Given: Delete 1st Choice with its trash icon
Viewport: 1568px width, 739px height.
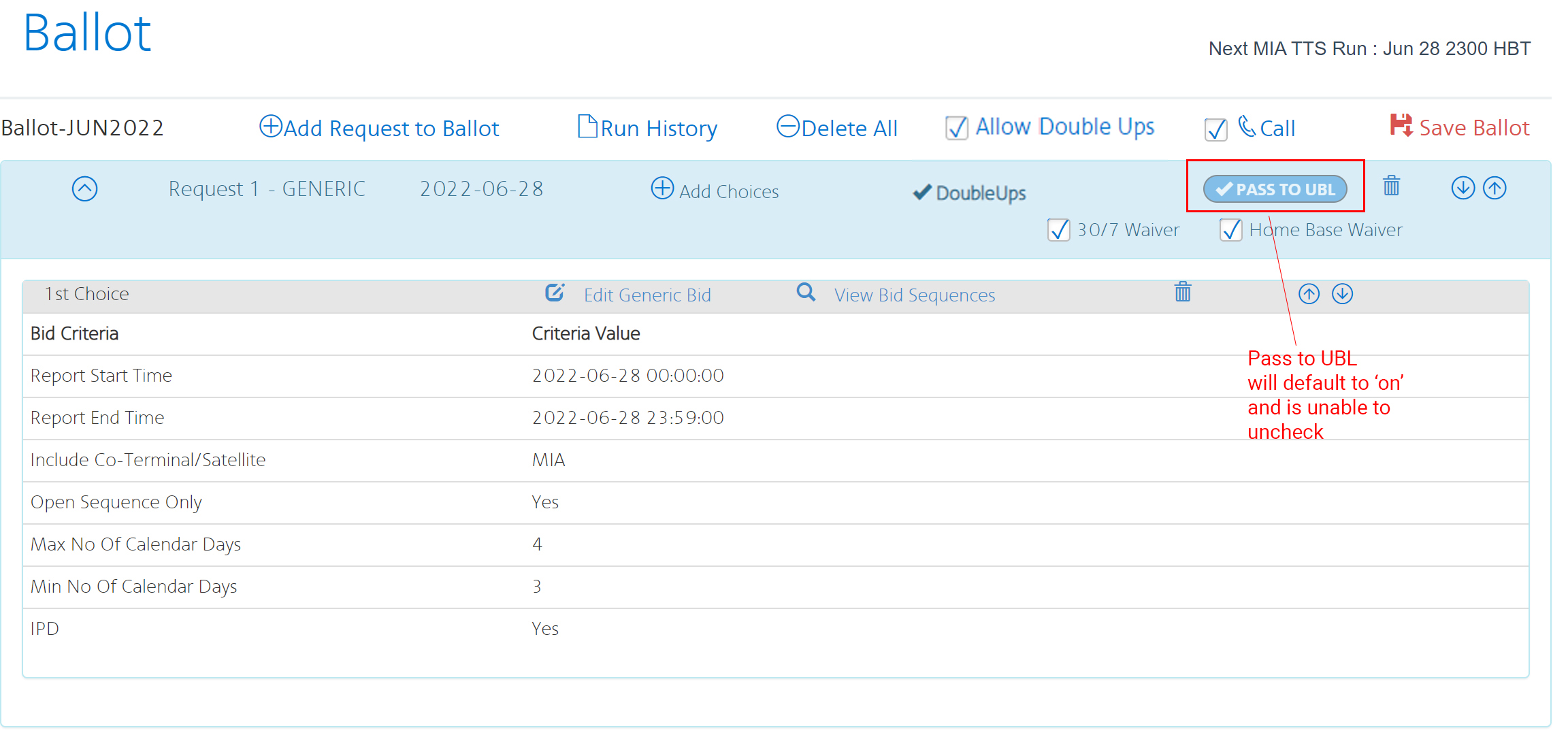Looking at the screenshot, I should (x=1183, y=292).
